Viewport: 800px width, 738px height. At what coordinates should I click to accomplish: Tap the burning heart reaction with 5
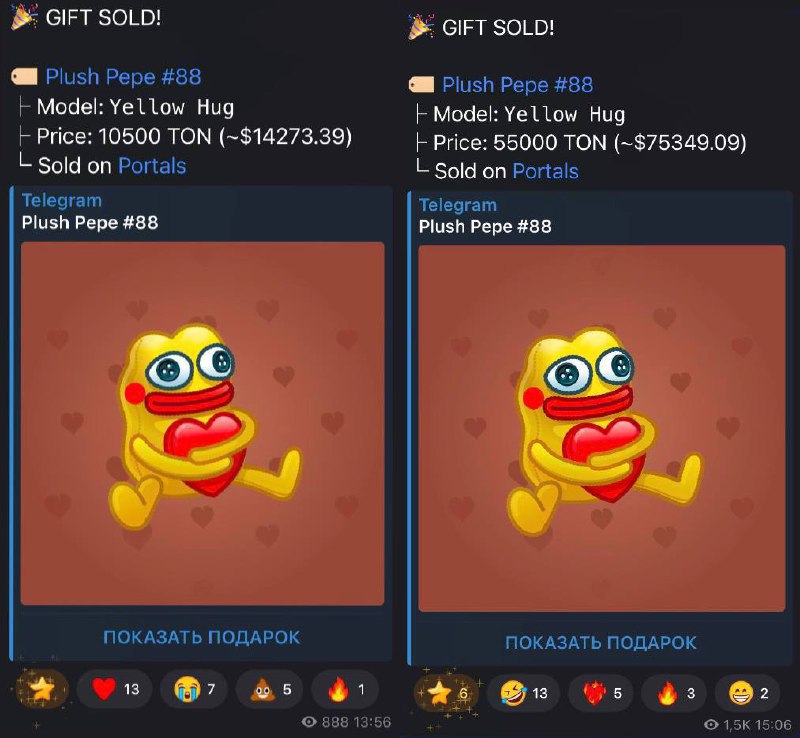pyautogui.click(x=601, y=693)
